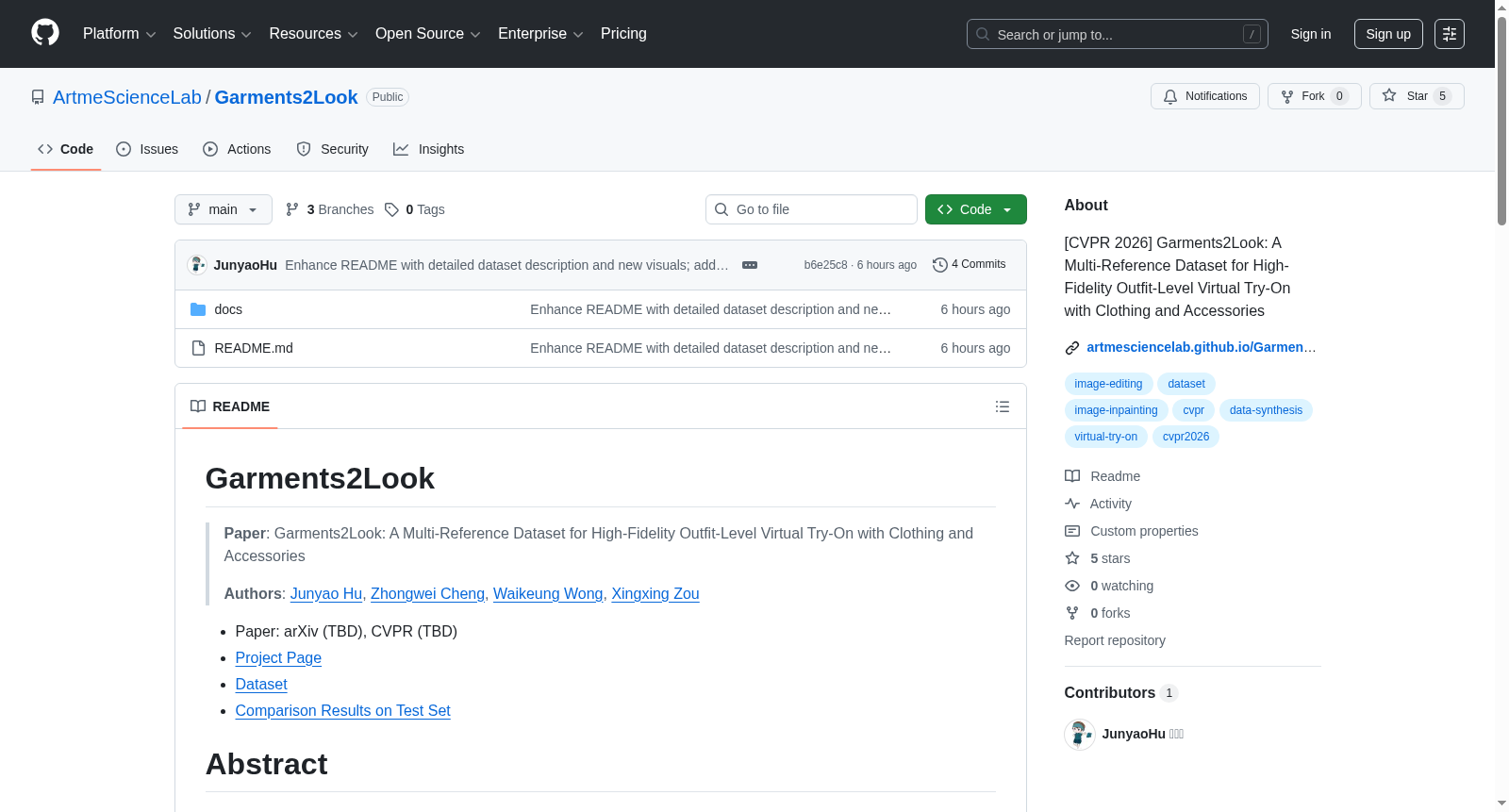The height and width of the screenshot is (812, 1509).
Task: Expand the Solutions menu
Action: (212, 34)
